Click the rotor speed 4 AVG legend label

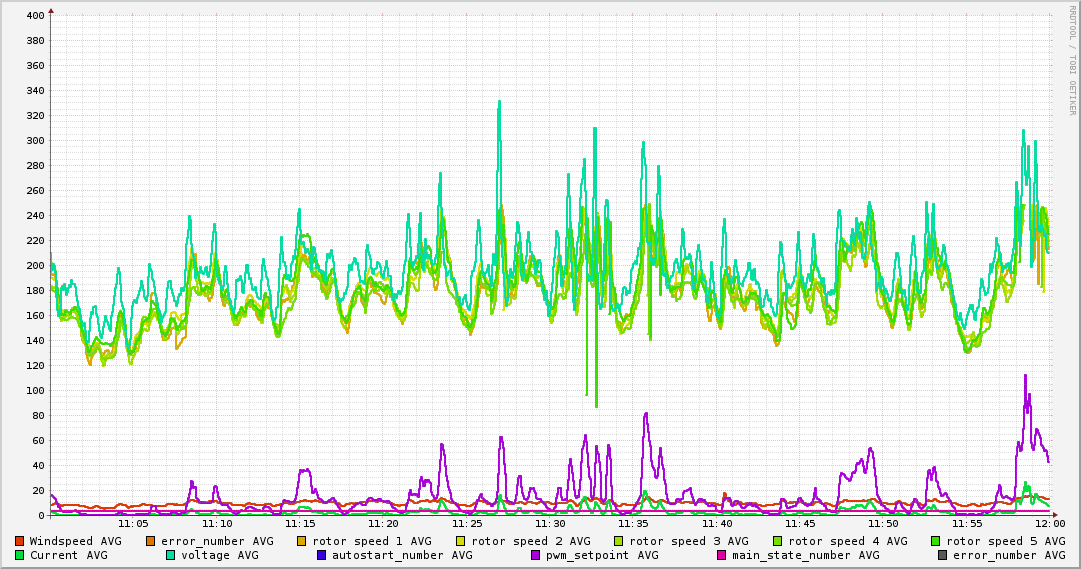pyautogui.click(x=847, y=541)
